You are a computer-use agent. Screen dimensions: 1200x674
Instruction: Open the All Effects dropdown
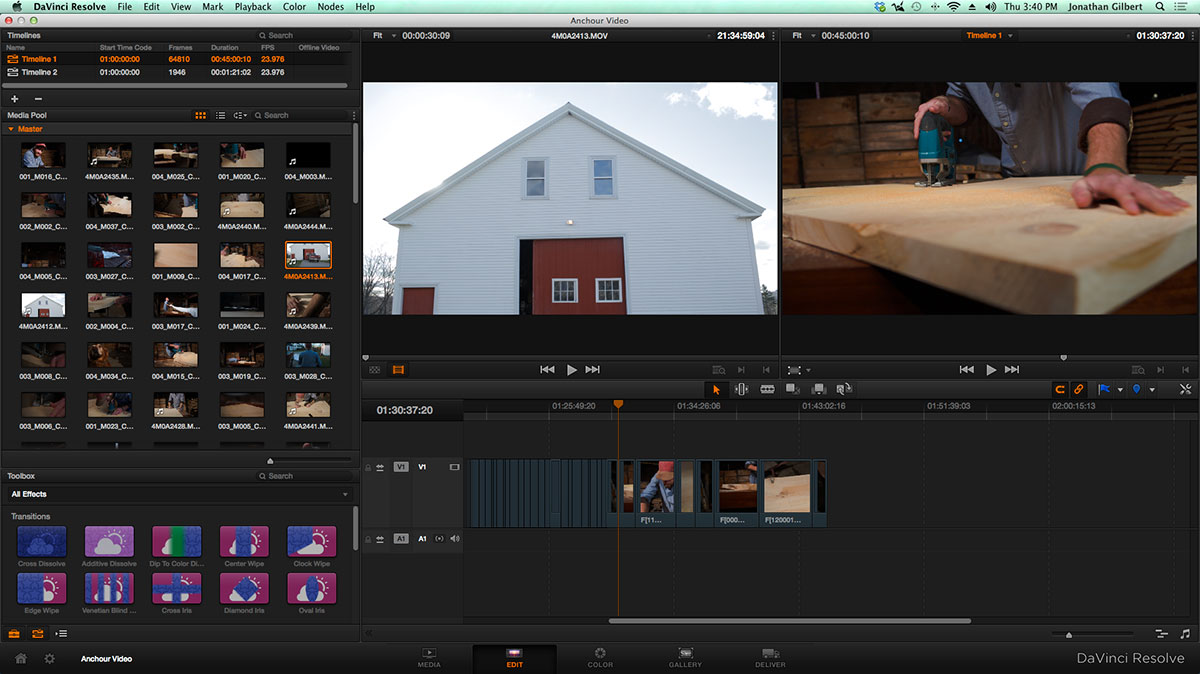pos(179,494)
